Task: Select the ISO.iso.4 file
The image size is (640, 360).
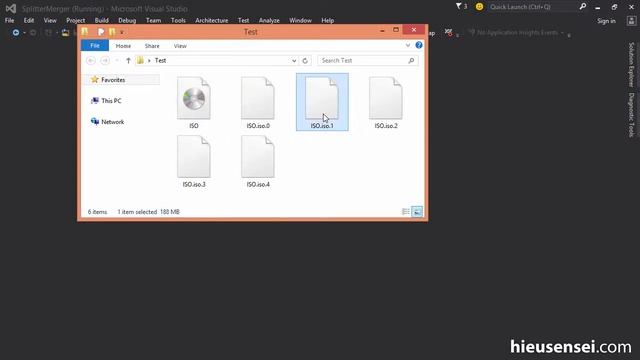Action: pos(258,162)
